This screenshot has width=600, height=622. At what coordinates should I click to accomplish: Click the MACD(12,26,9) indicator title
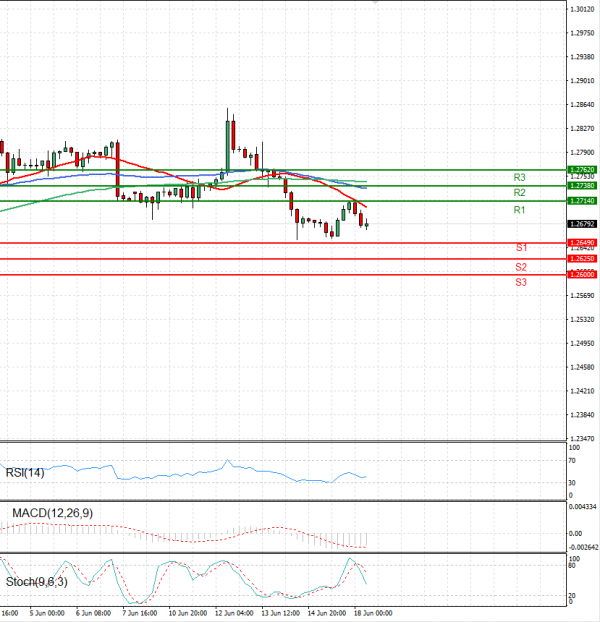click(x=50, y=513)
